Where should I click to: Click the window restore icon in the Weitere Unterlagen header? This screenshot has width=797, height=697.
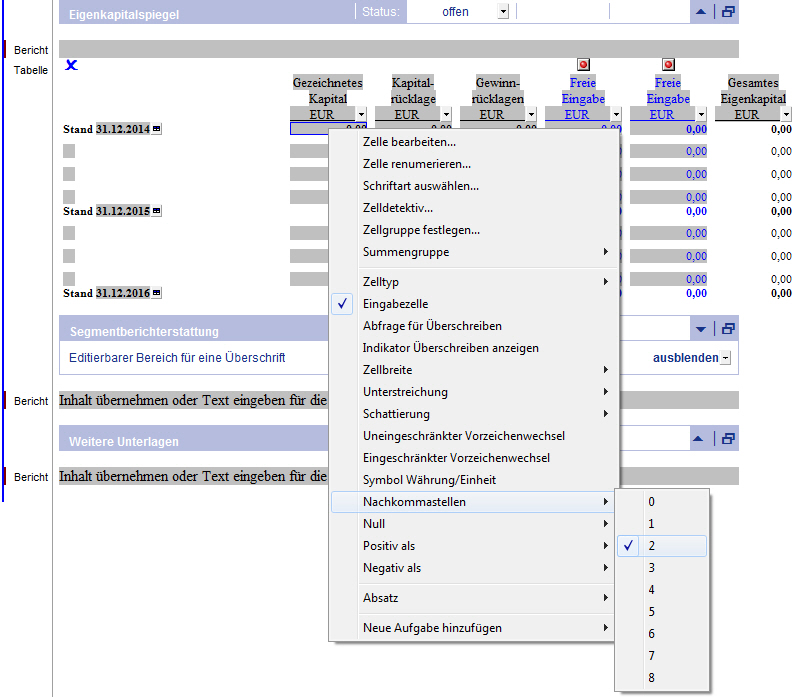pyautogui.click(x=728, y=438)
